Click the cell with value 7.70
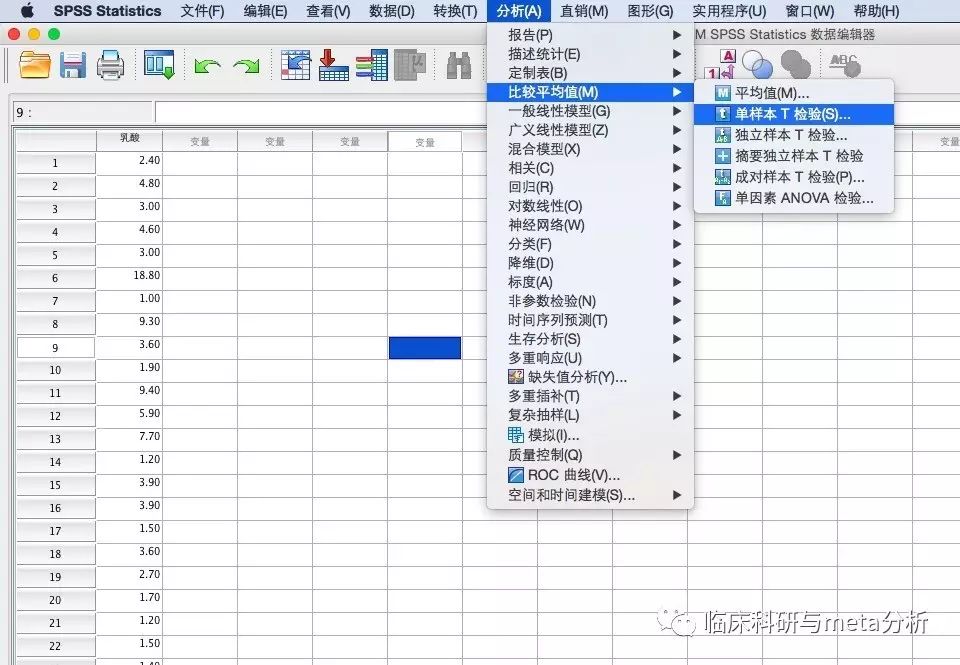This screenshot has width=960, height=665. (x=129, y=438)
